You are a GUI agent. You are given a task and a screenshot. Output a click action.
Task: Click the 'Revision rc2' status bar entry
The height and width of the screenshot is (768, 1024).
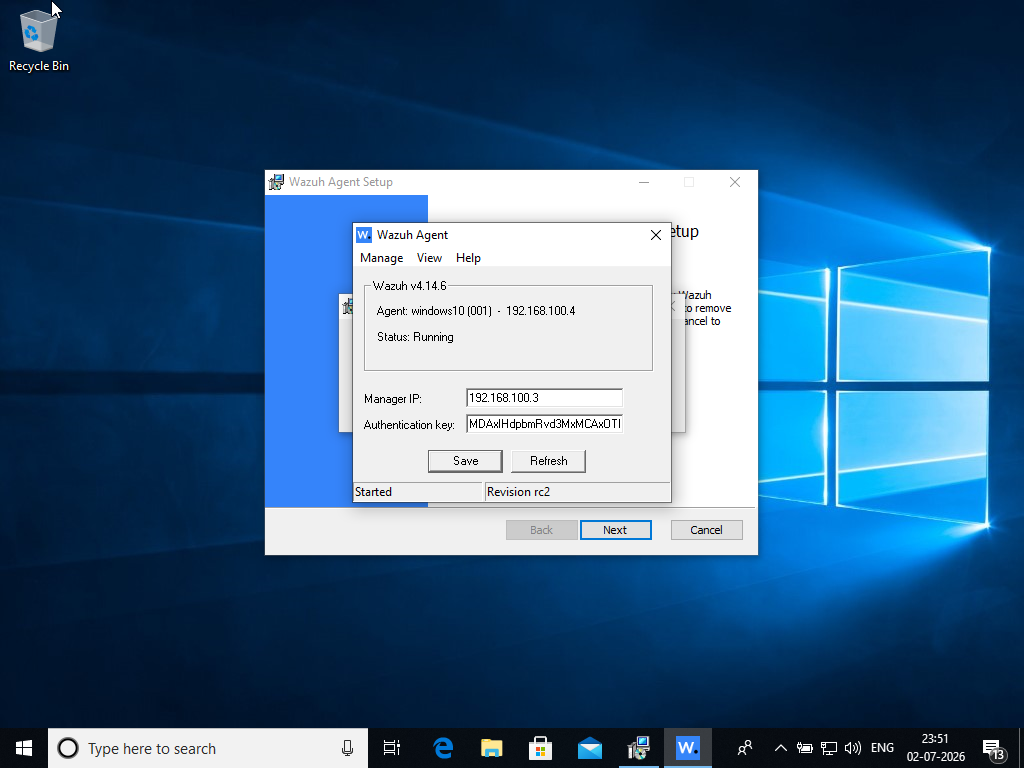click(x=577, y=492)
